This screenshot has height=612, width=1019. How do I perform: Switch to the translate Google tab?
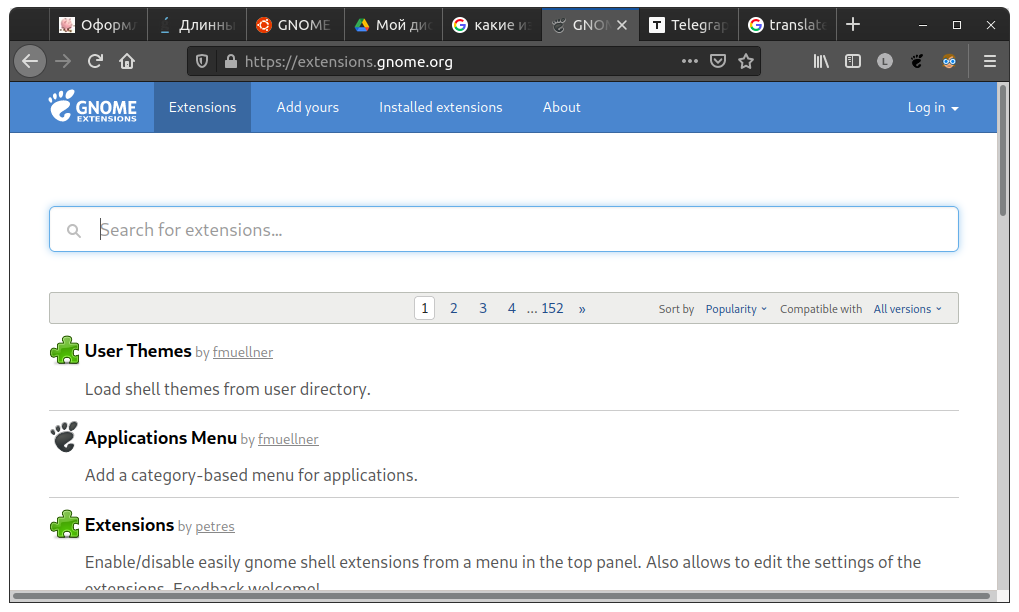coord(787,25)
